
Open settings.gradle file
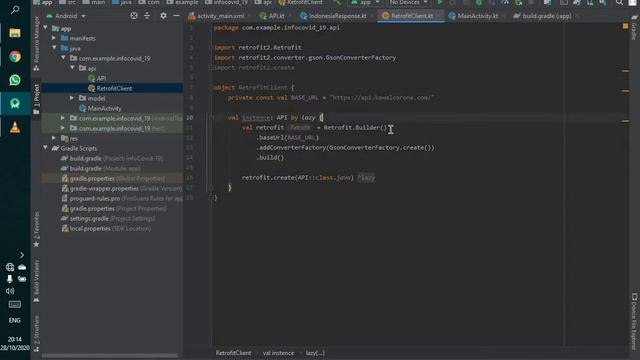[x=108, y=218]
